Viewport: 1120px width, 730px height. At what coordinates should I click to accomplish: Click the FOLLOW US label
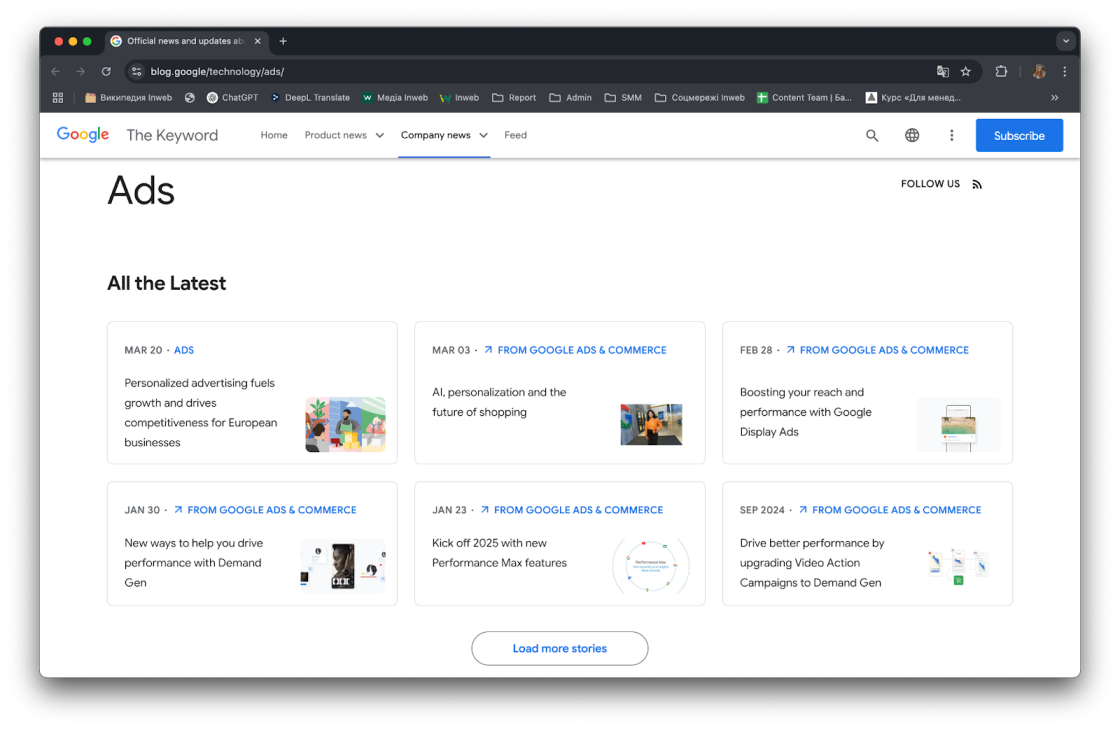tap(931, 184)
